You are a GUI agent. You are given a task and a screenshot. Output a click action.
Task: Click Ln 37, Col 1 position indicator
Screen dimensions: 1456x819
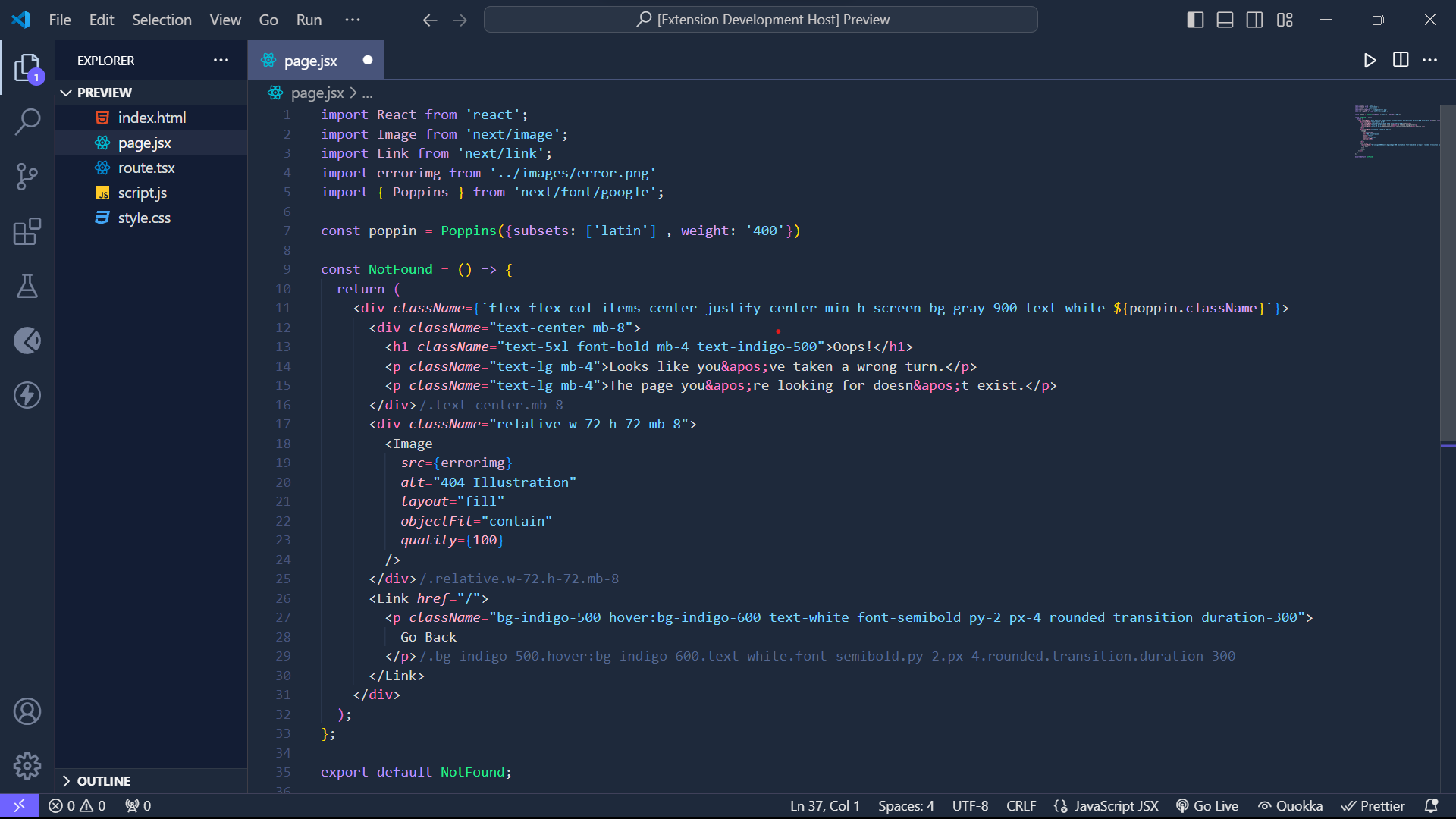[x=824, y=805]
